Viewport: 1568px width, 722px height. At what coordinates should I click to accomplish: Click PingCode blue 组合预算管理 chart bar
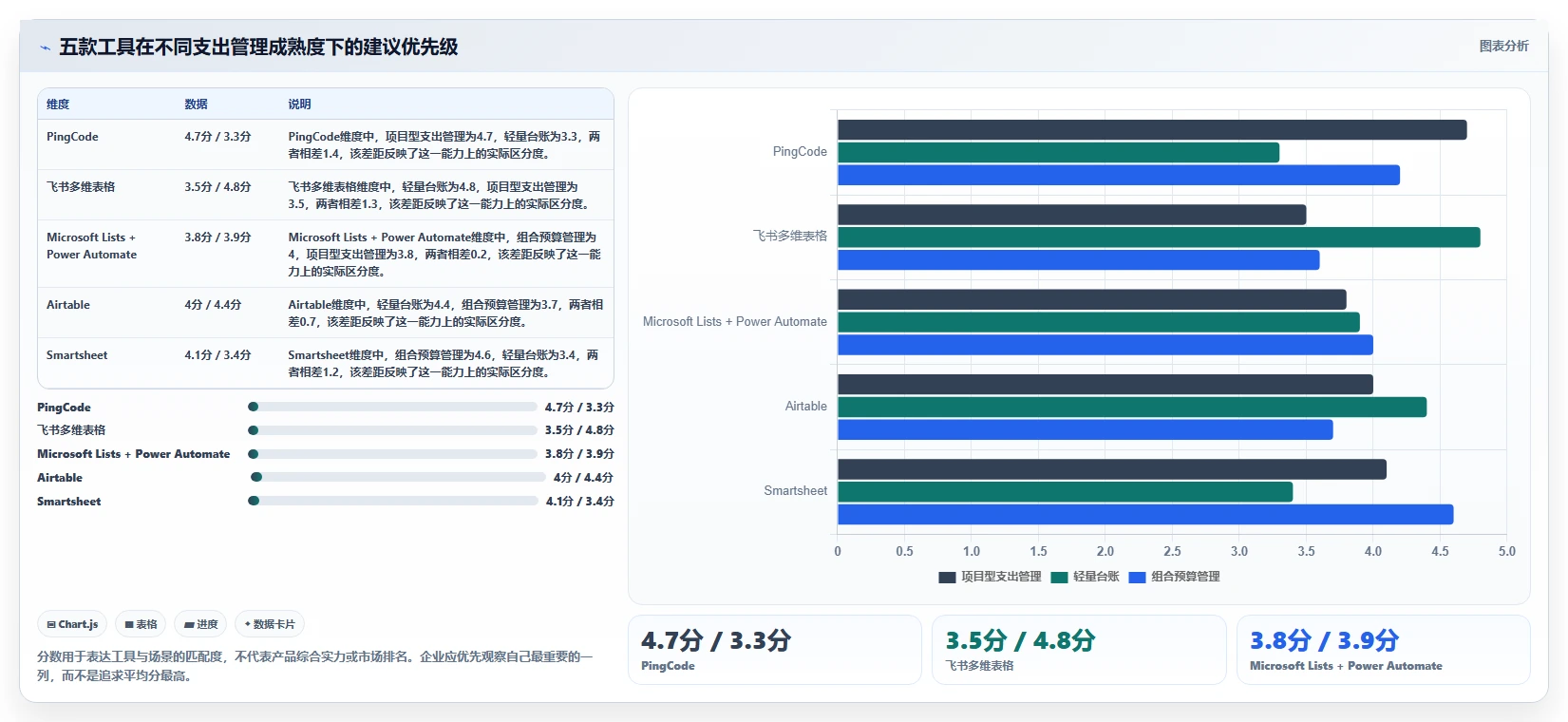pos(1119,175)
